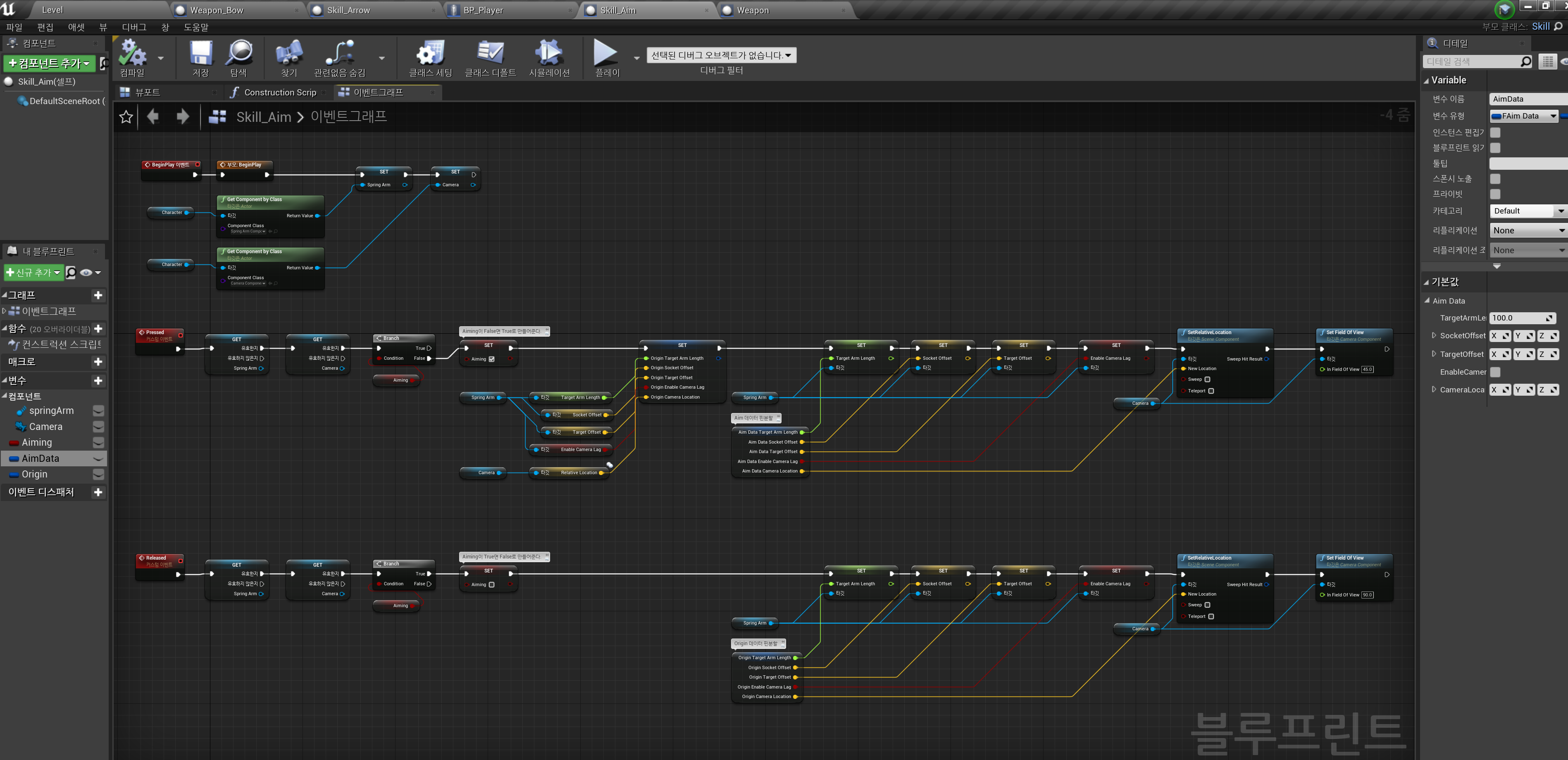Image resolution: width=1568 pixels, height=760 pixels.
Task: Open the debug object filter dropdown
Action: tap(721, 55)
